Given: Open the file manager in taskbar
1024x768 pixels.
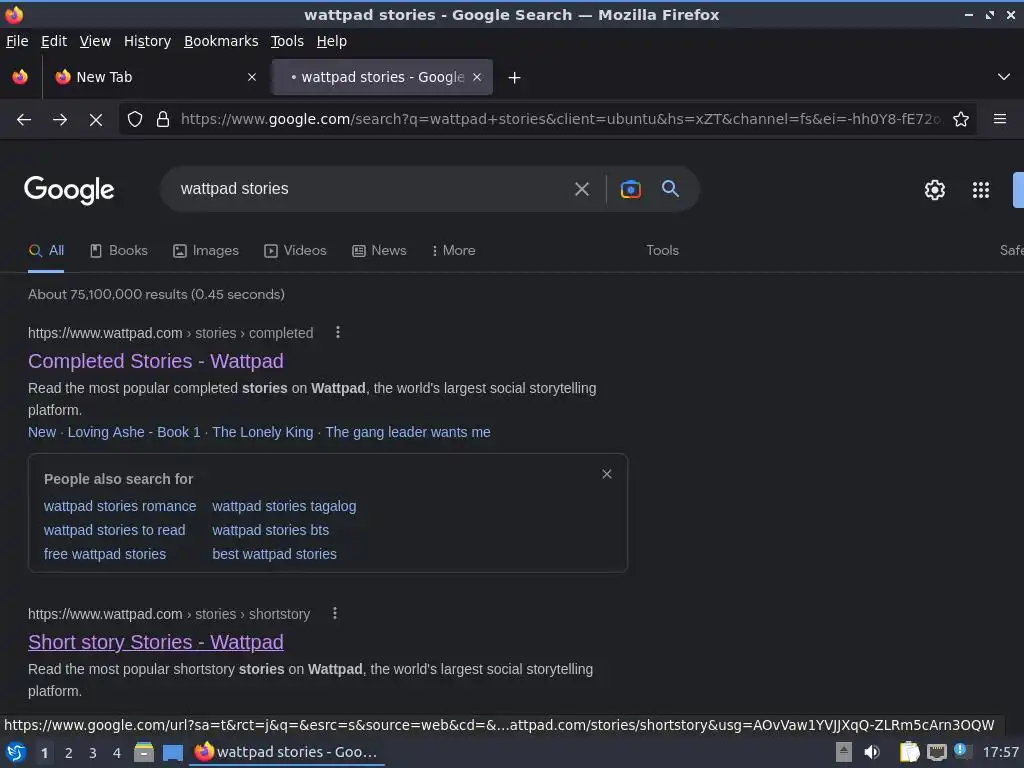Looking at the screenshot, I should pyautogui.click(x=144, y=752).
